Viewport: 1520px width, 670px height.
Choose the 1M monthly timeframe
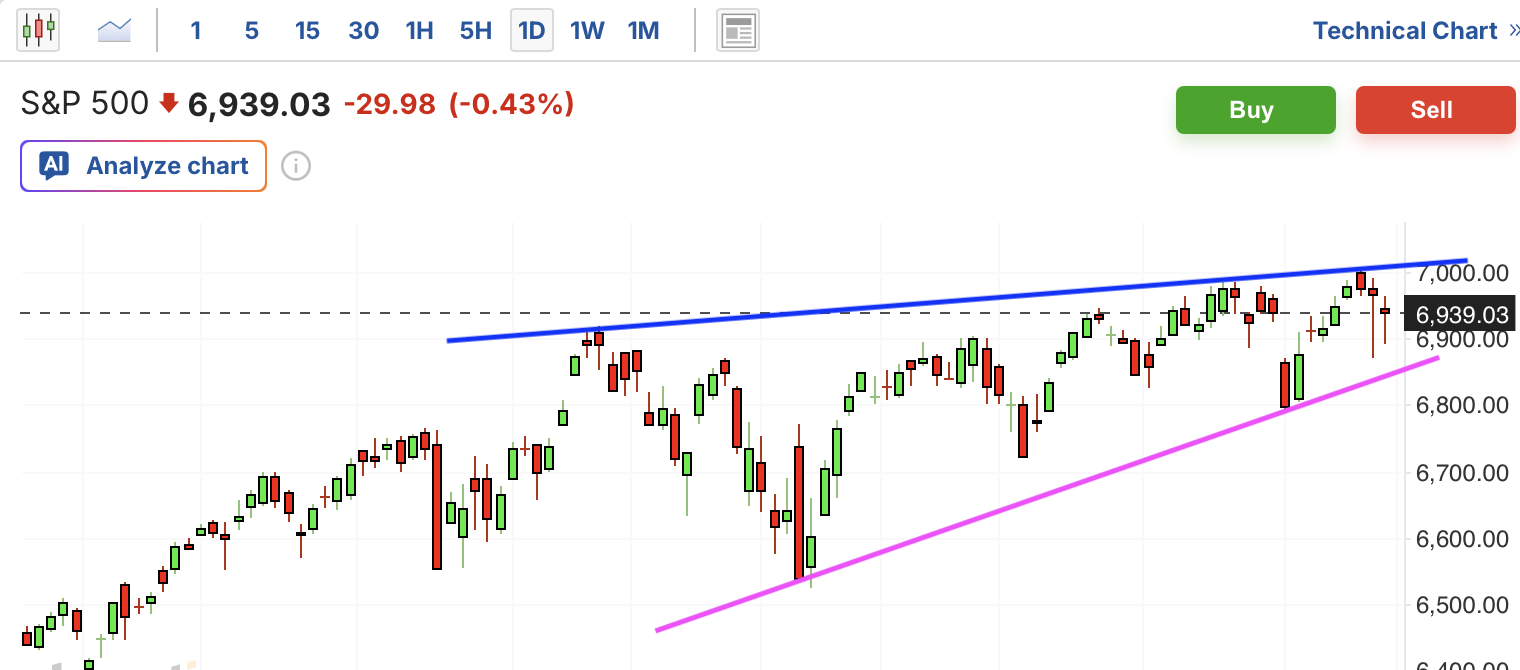(643, 31)
